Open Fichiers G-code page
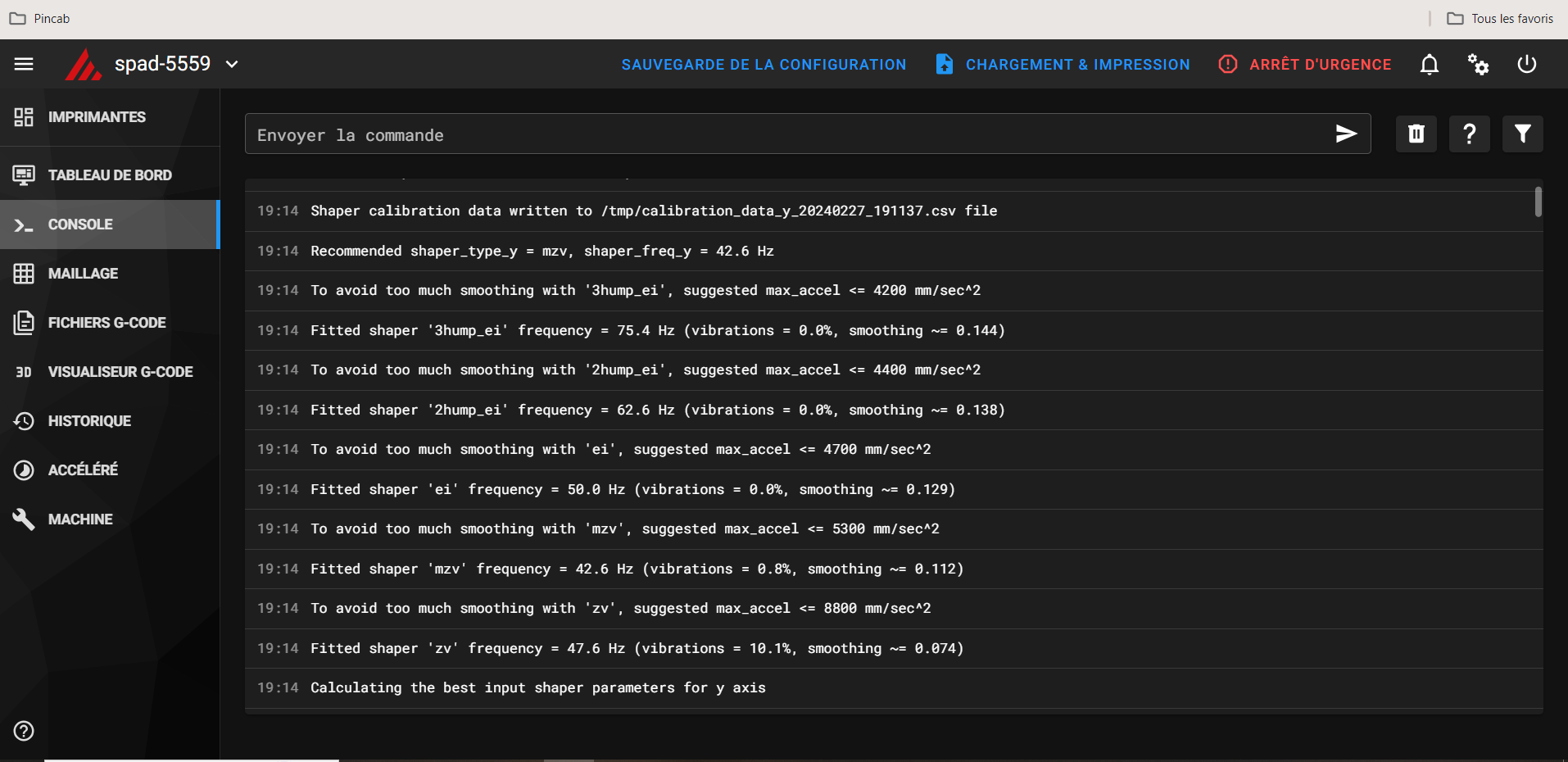1568x762 pixels. (110, 323)
